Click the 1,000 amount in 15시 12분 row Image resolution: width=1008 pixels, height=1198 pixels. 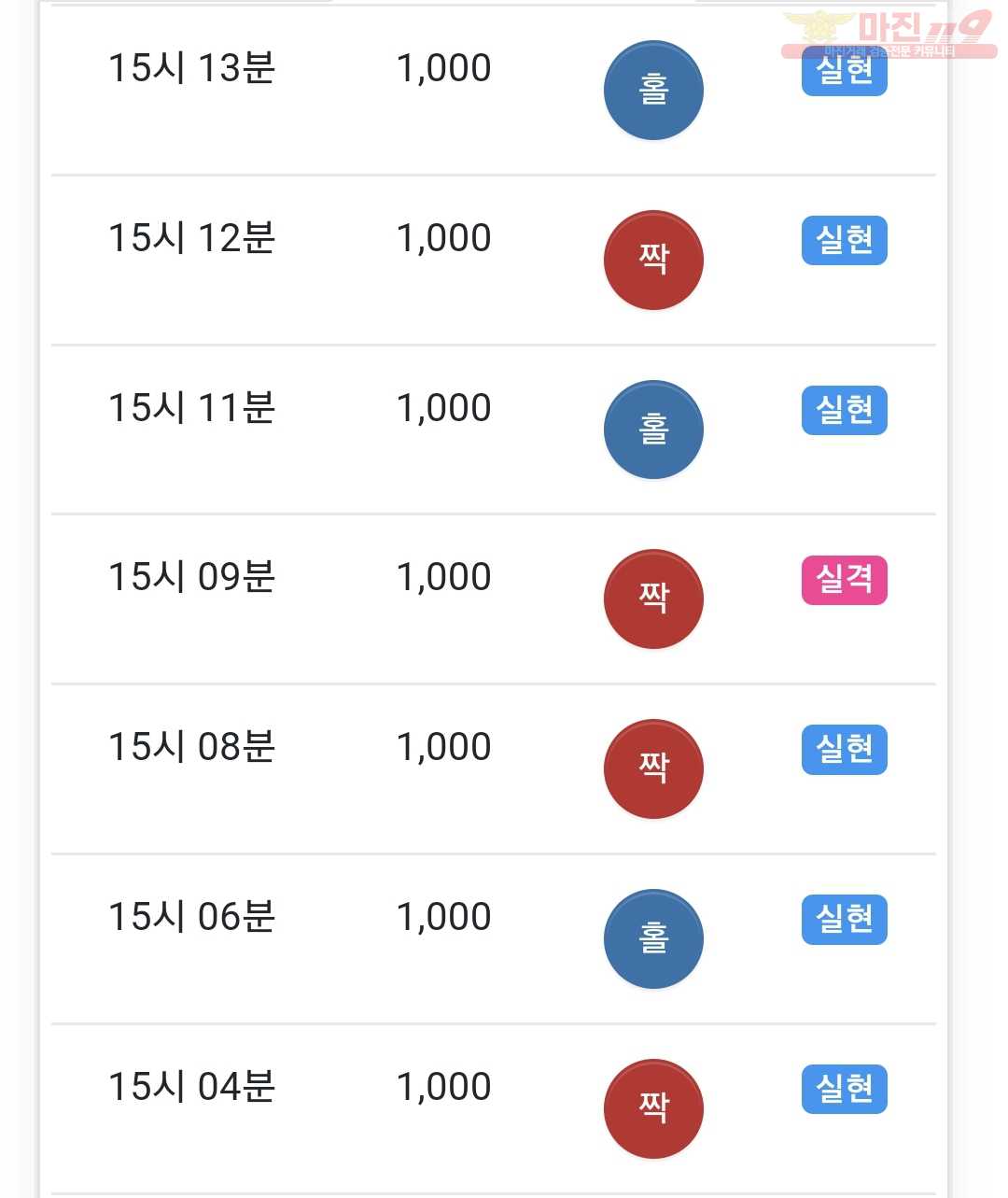(444, 238)
